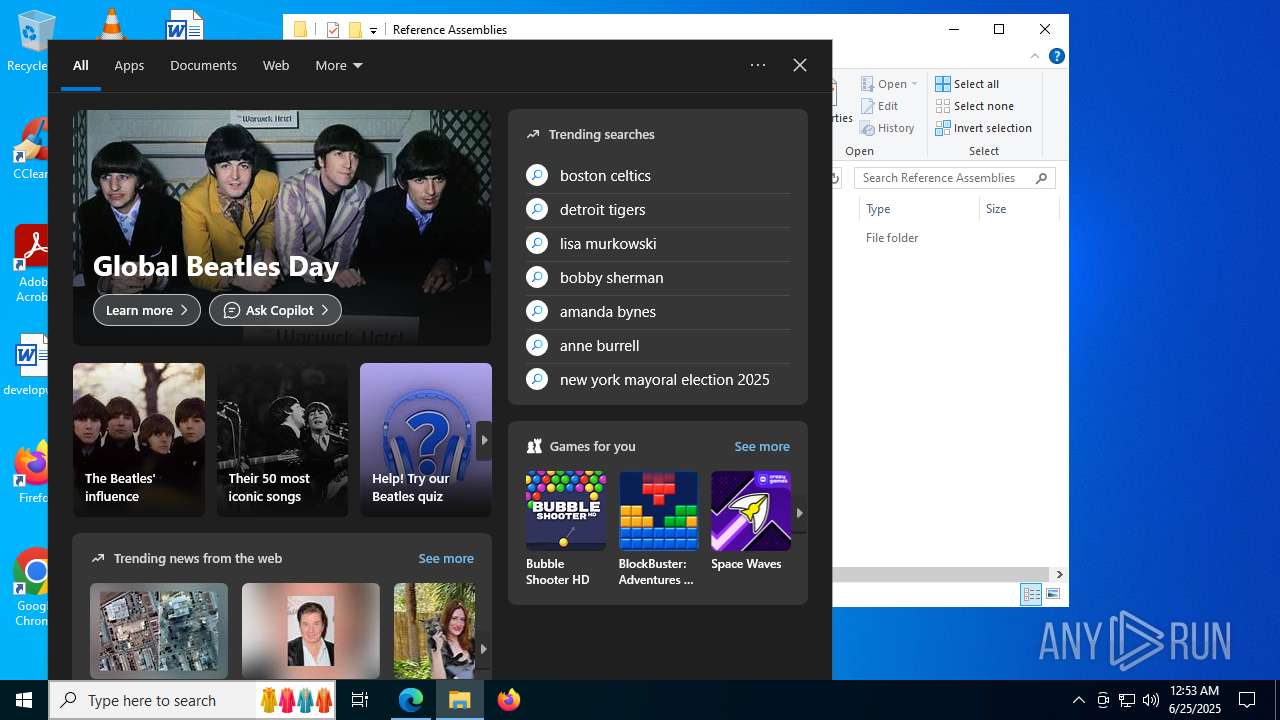
Task: Open the History option in File Explorer
Action: point(887,128)
